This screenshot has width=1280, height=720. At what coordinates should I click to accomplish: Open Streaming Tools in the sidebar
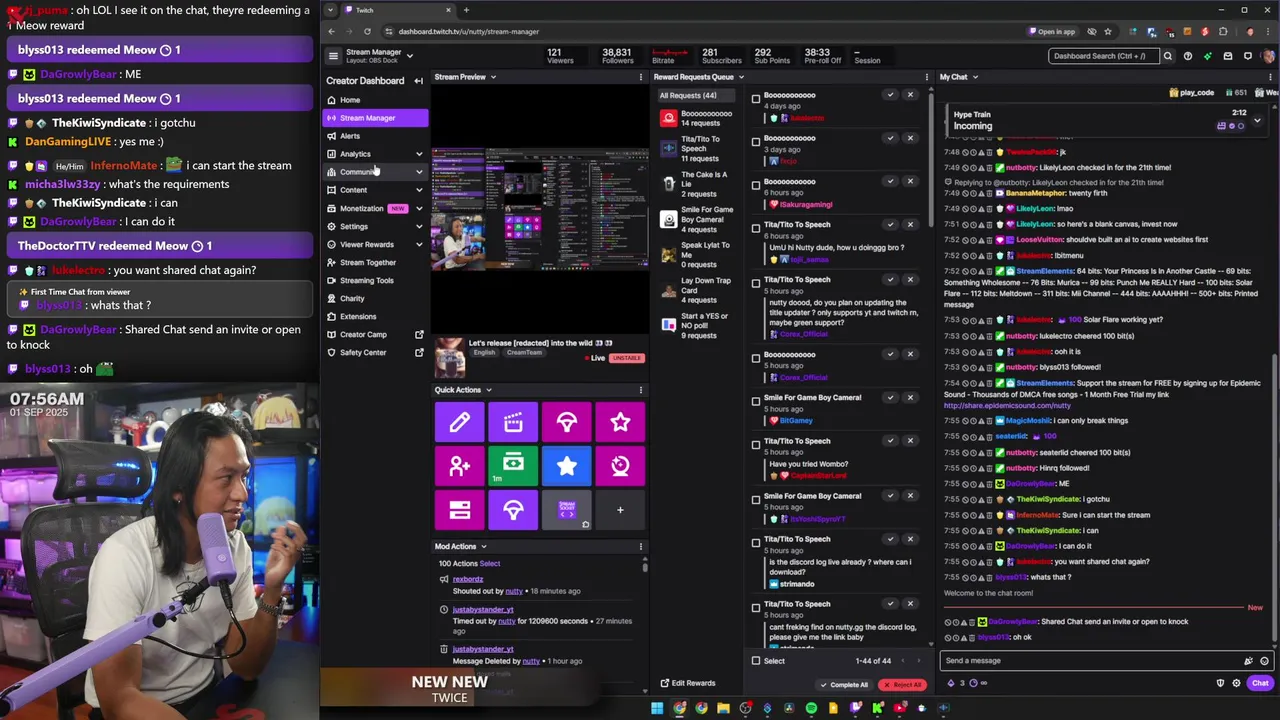pos(377,280)
